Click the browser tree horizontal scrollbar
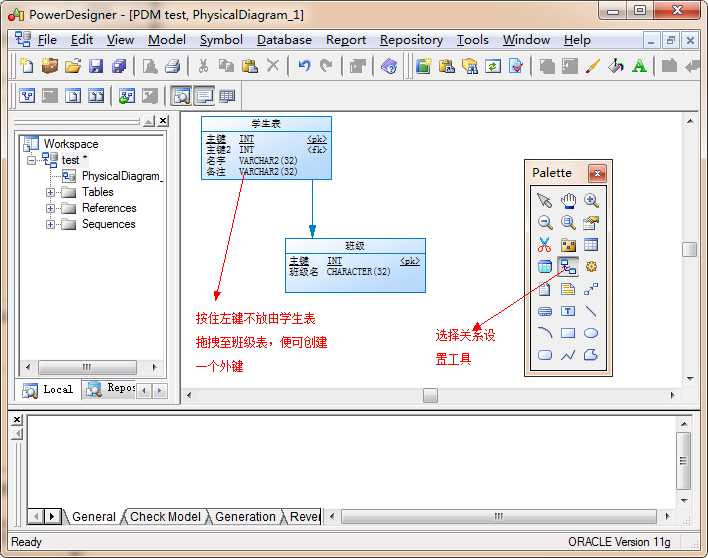 88,367
